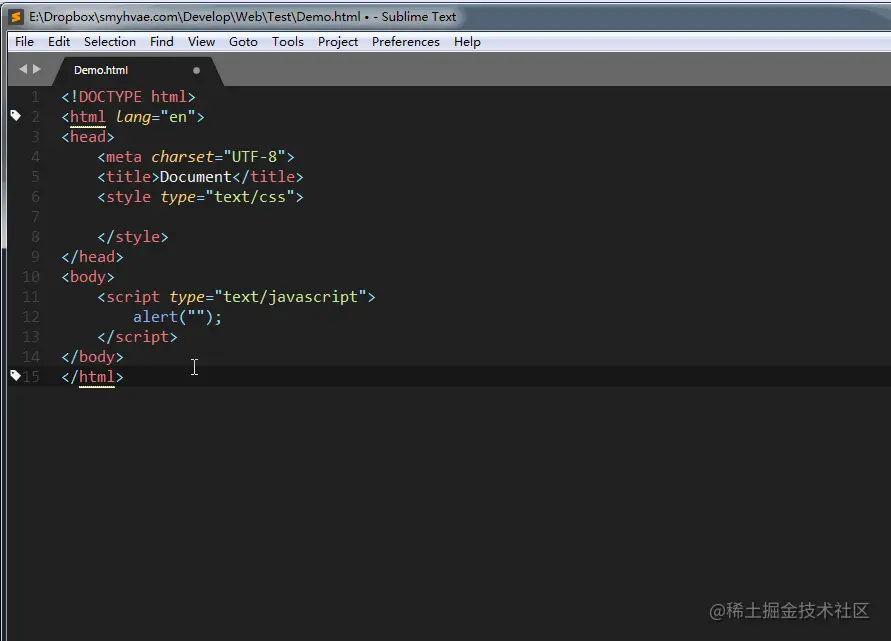The image size is (891, 641).
Task: Open the Selection menu
Action: pos(110,42)
